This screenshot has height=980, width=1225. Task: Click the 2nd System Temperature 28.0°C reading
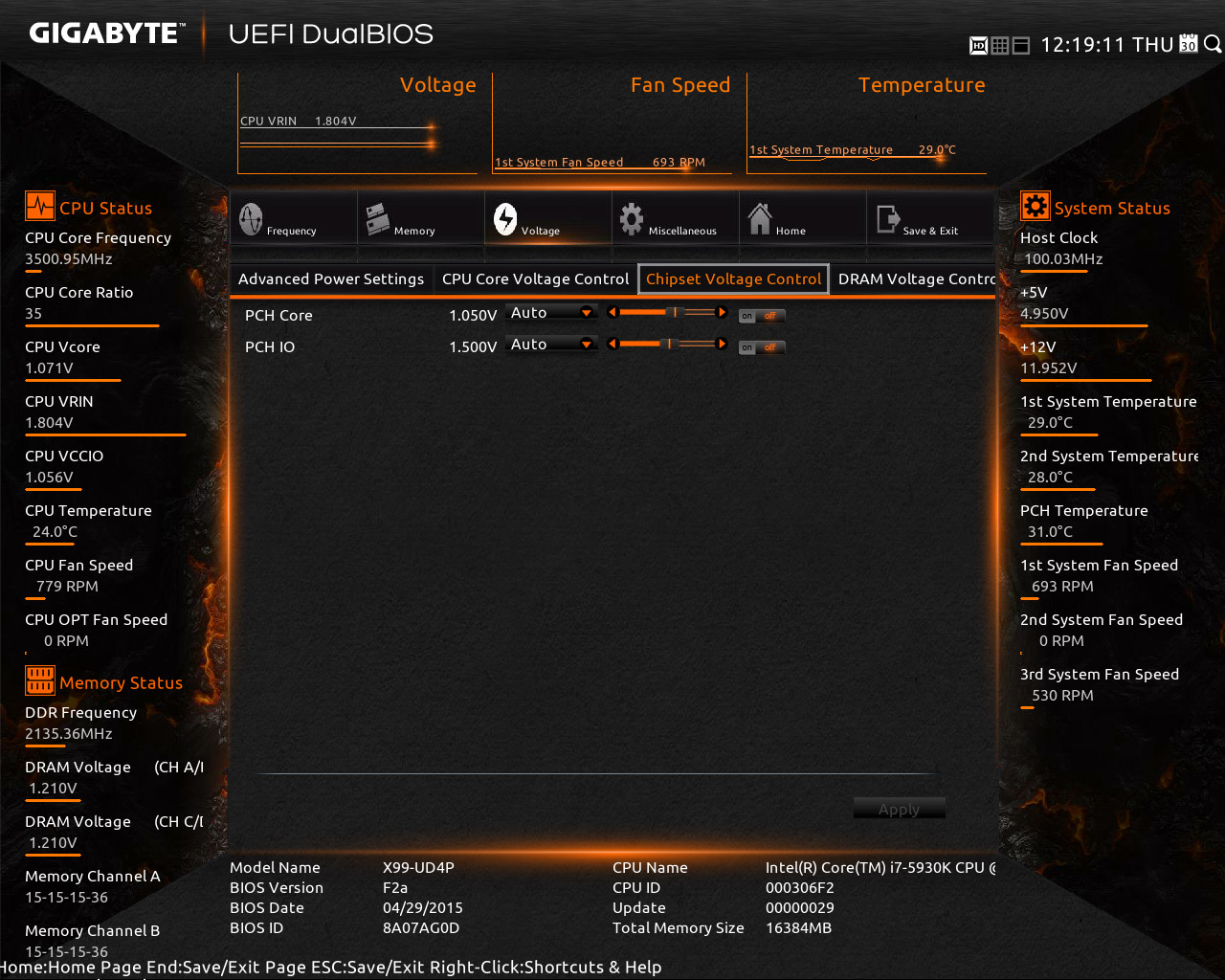coord(1050,478)
